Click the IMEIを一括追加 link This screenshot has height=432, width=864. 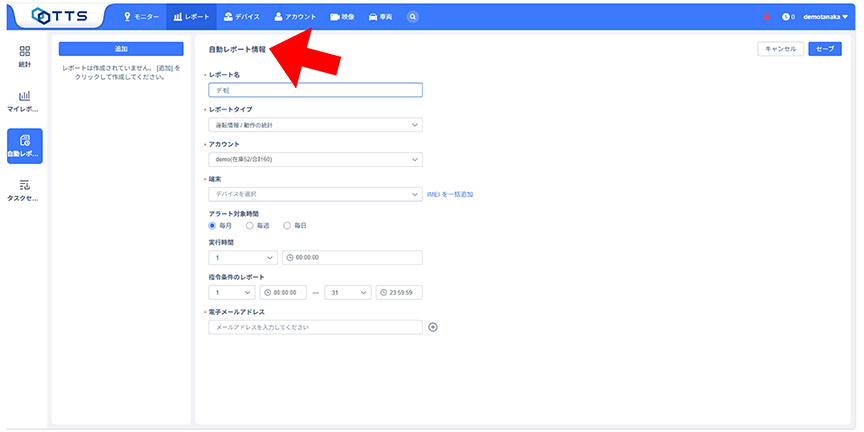(x=450, y=193)
